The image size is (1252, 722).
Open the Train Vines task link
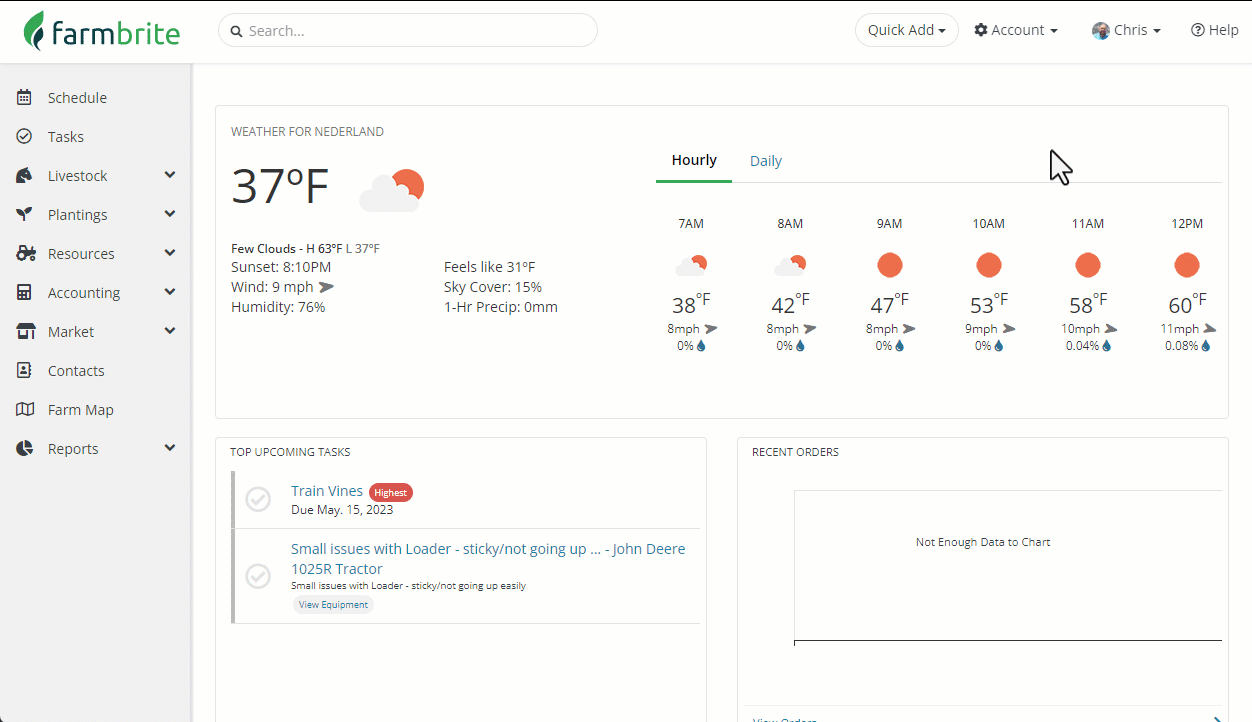327,491
